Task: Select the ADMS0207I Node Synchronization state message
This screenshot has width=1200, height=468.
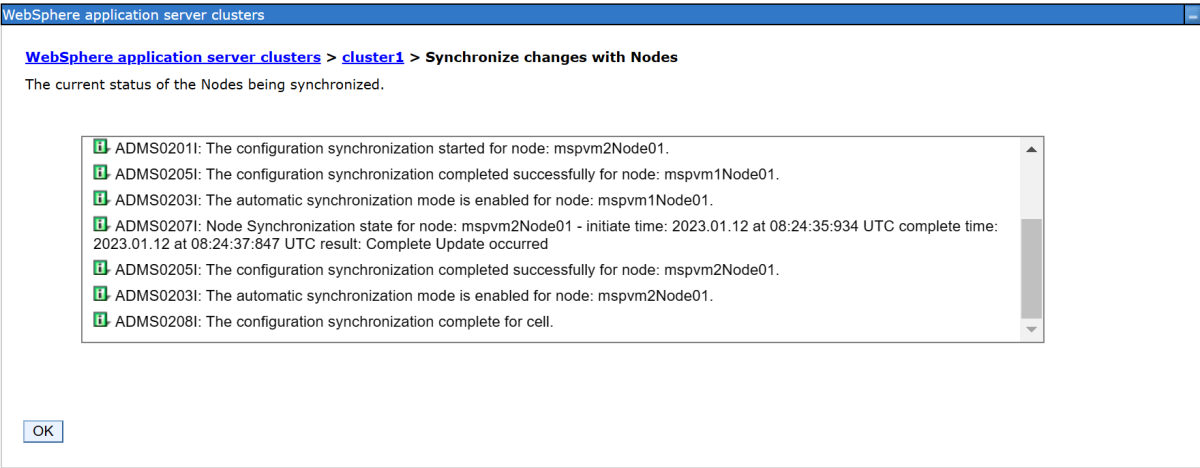Action: (545, 234)
